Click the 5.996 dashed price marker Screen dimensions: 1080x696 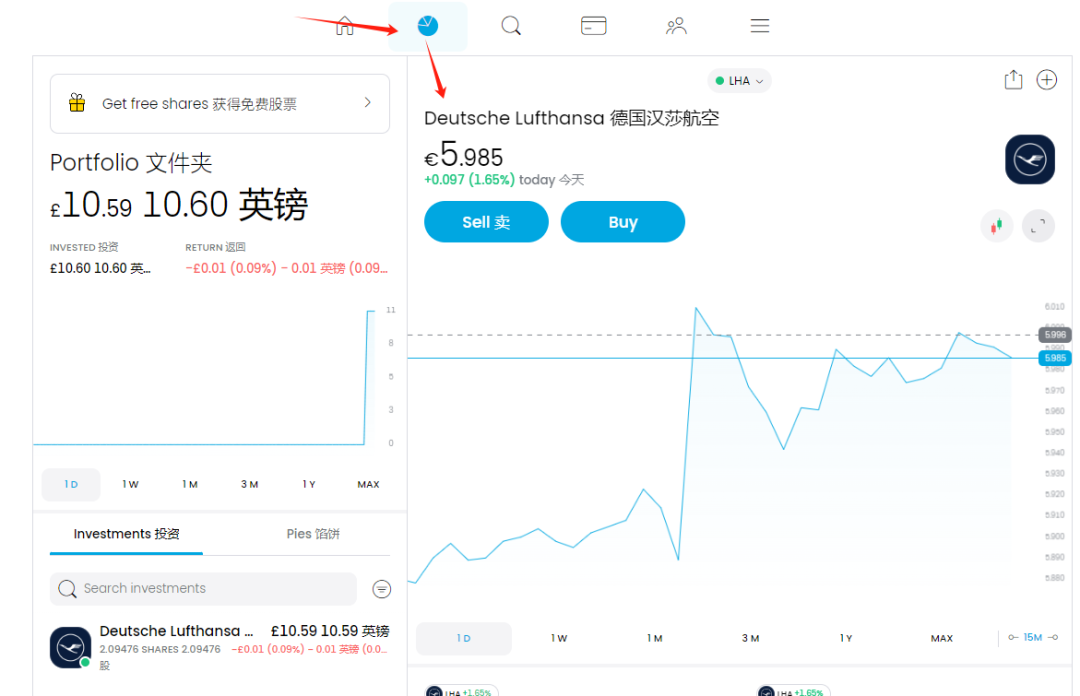(1055, 335)
